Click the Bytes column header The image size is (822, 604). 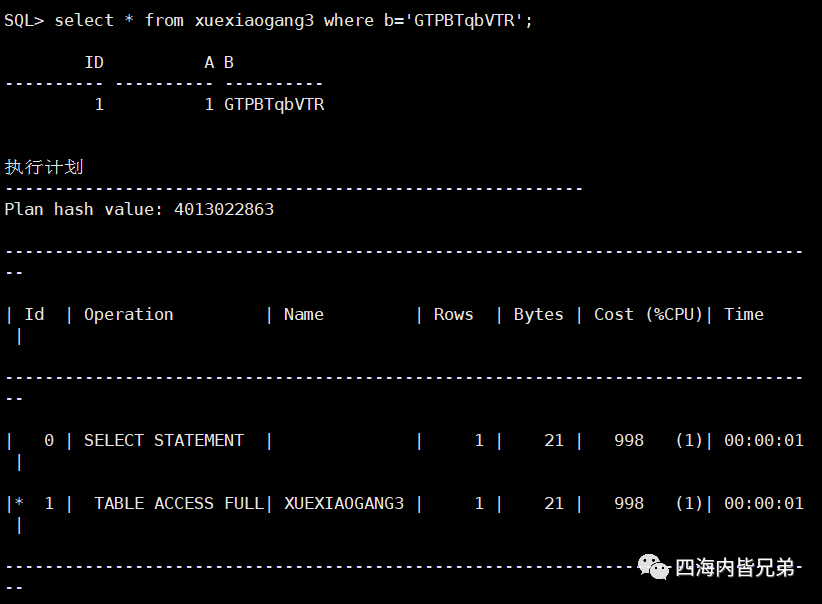[538, 315]
